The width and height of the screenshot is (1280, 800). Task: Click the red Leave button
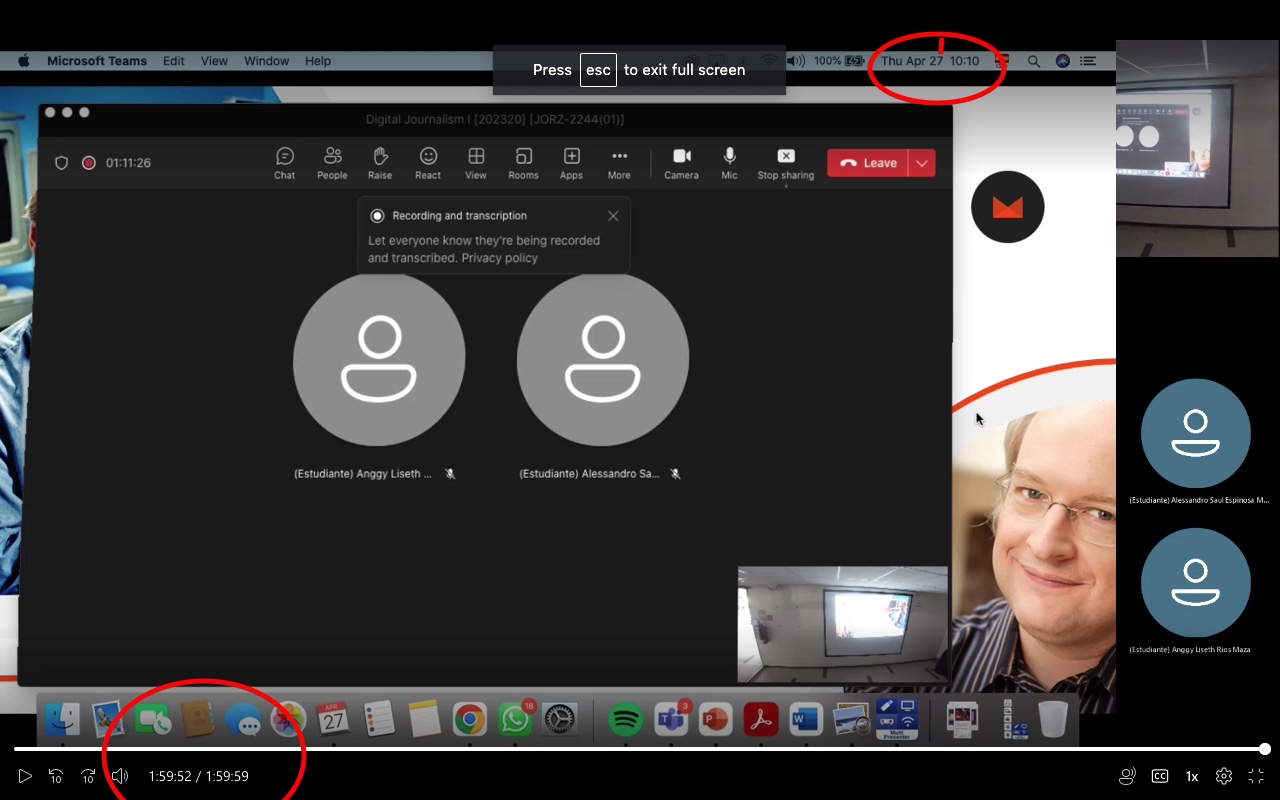[868, 163]
